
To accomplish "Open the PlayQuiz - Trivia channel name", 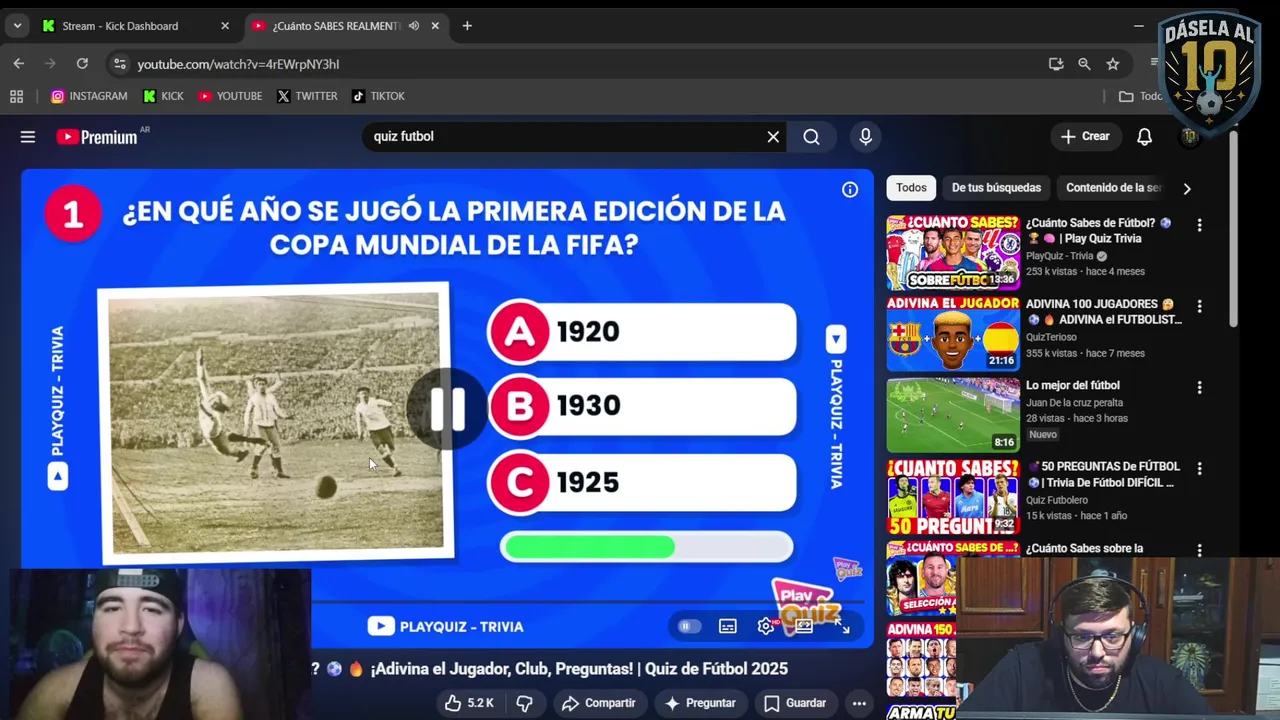I will point(1060,256).
